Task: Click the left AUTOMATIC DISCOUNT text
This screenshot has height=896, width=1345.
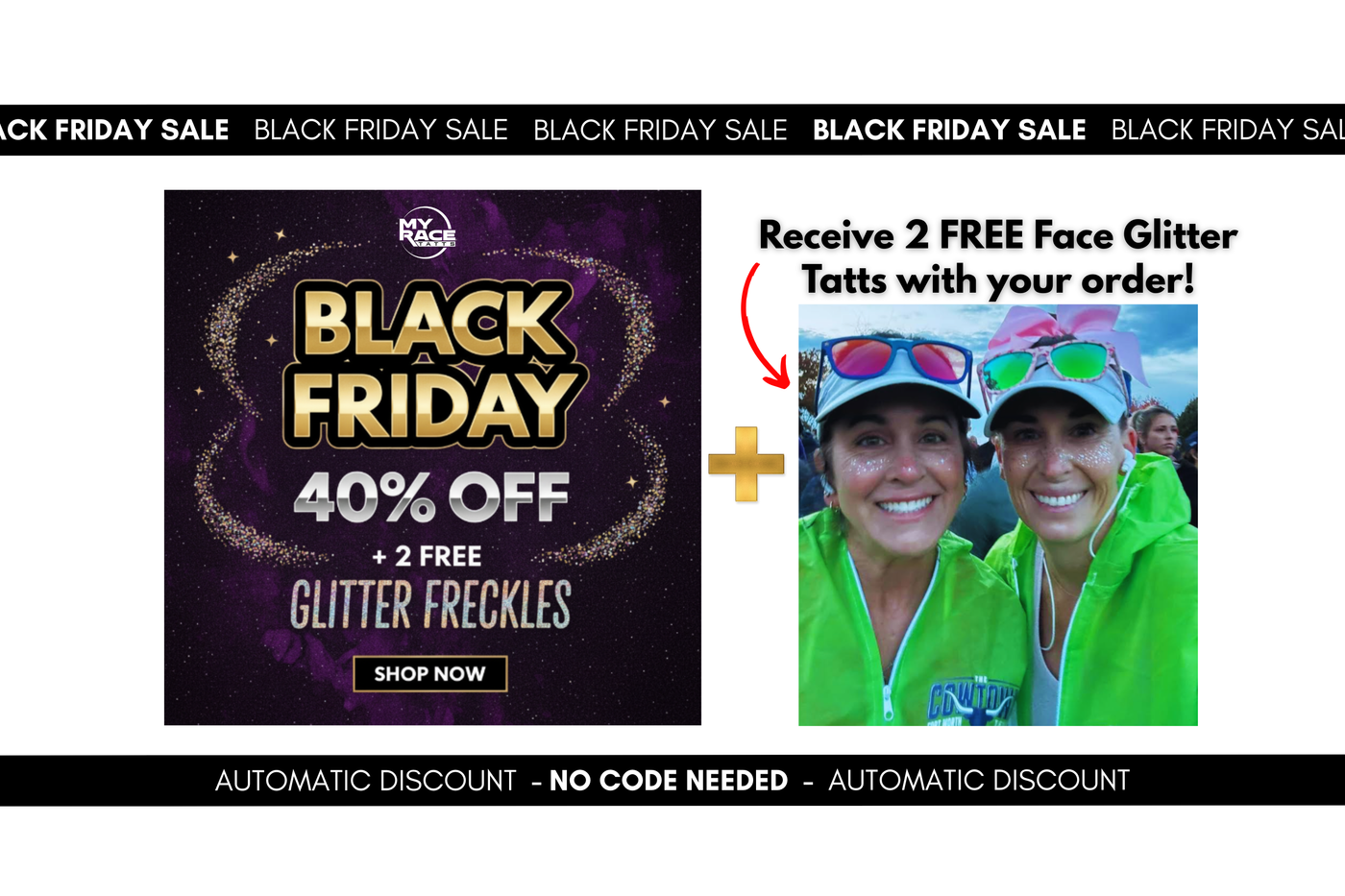Action: (366, 781)
